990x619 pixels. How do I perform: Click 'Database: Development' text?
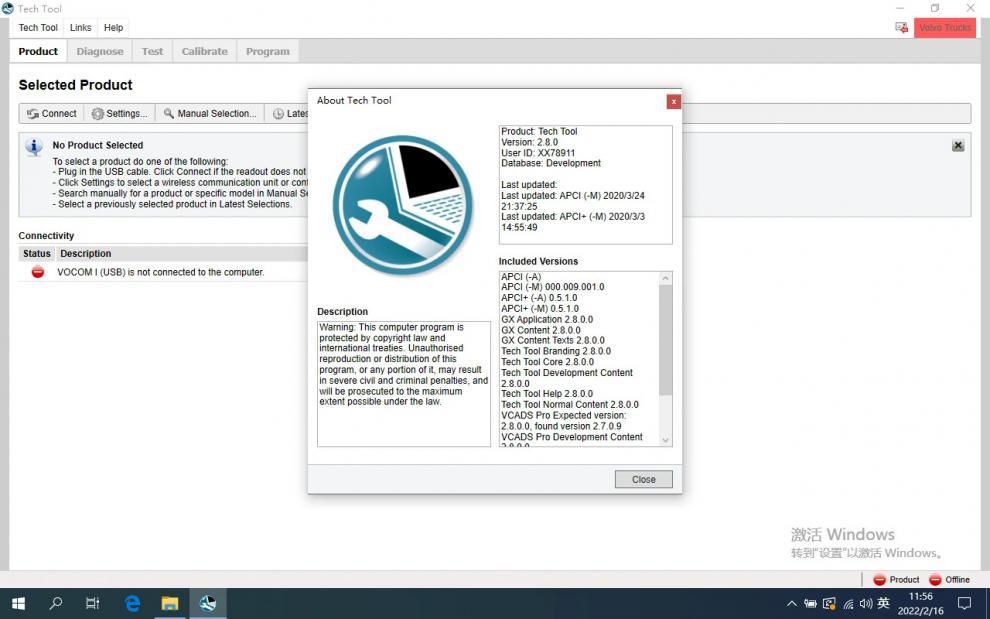pyautogui.click(x=551, y=163)
